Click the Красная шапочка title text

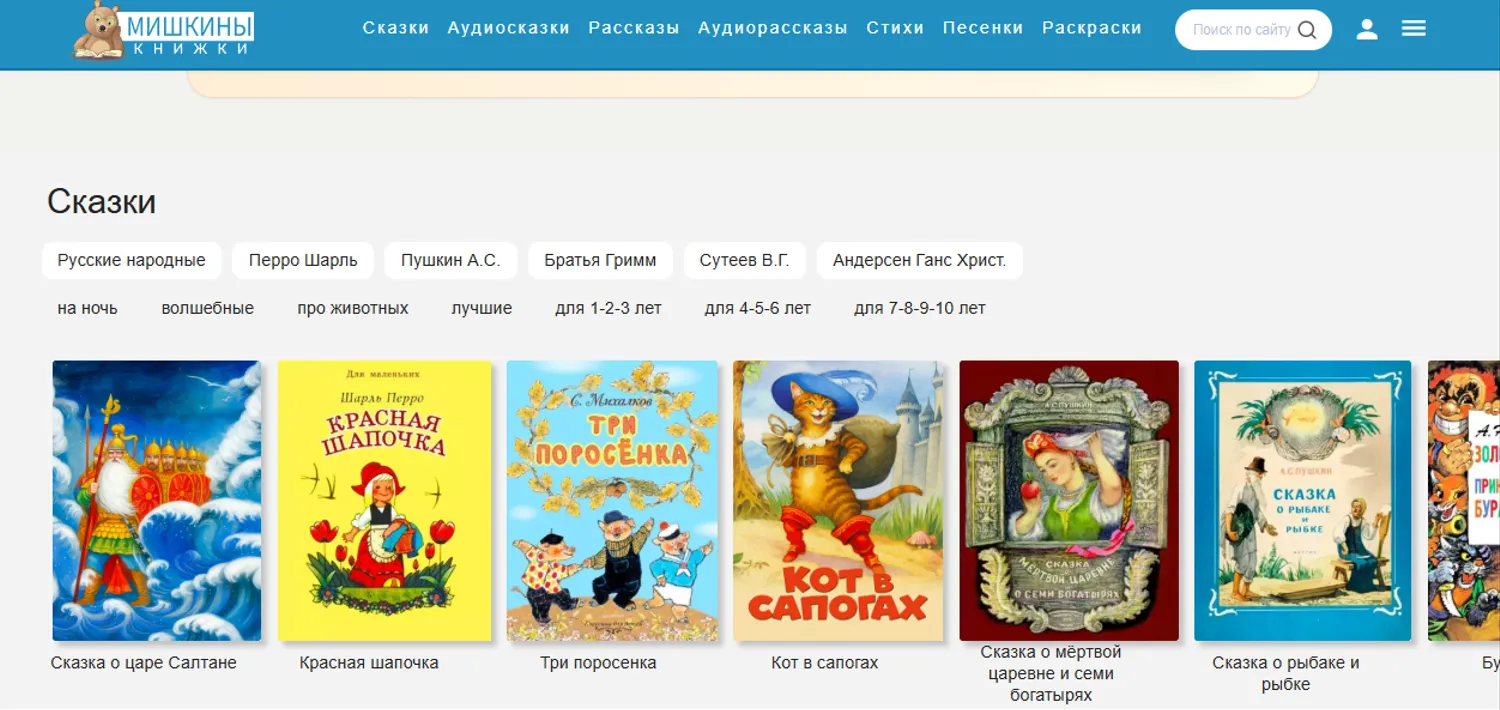coord(369,663)
